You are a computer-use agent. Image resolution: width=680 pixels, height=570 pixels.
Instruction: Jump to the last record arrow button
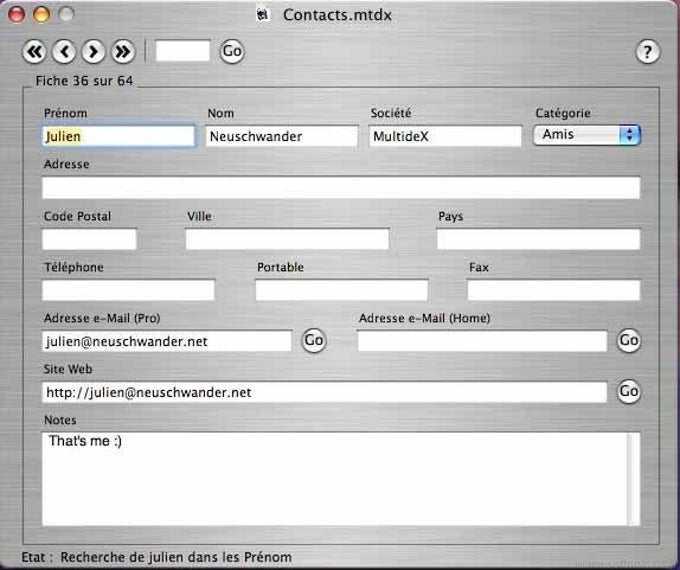coord(123,52)
